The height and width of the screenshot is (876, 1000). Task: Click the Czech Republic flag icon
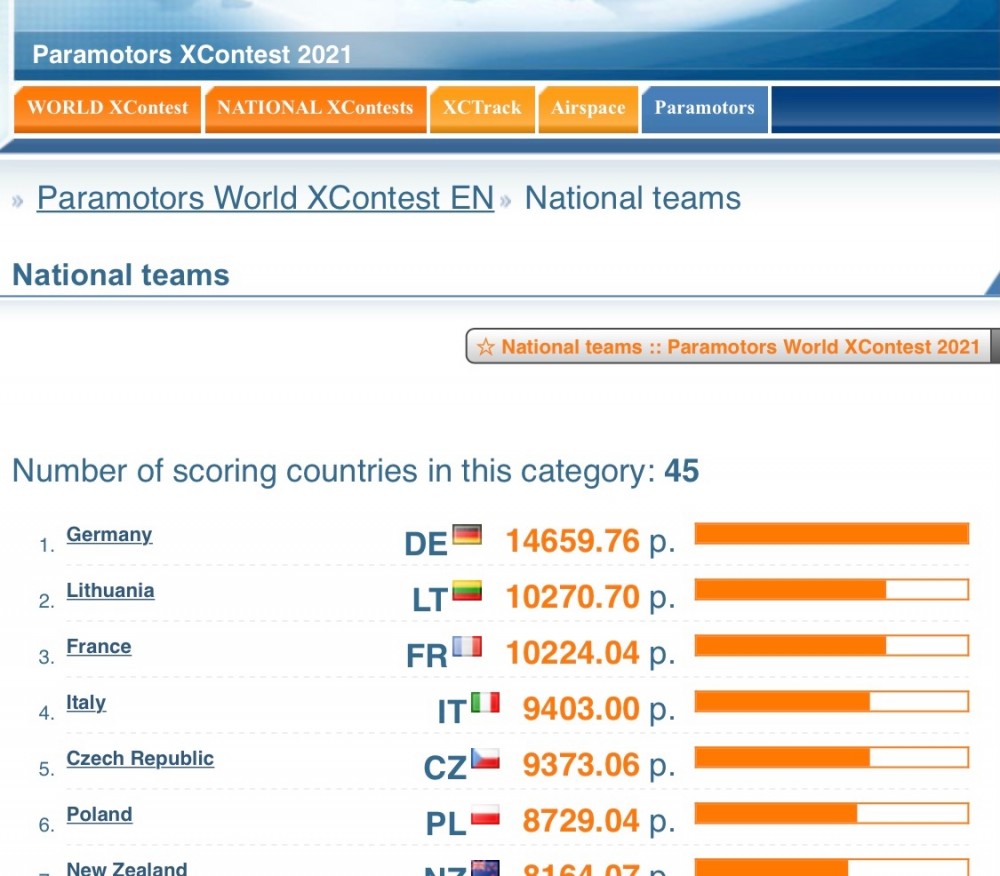click(x=485, y=759)
